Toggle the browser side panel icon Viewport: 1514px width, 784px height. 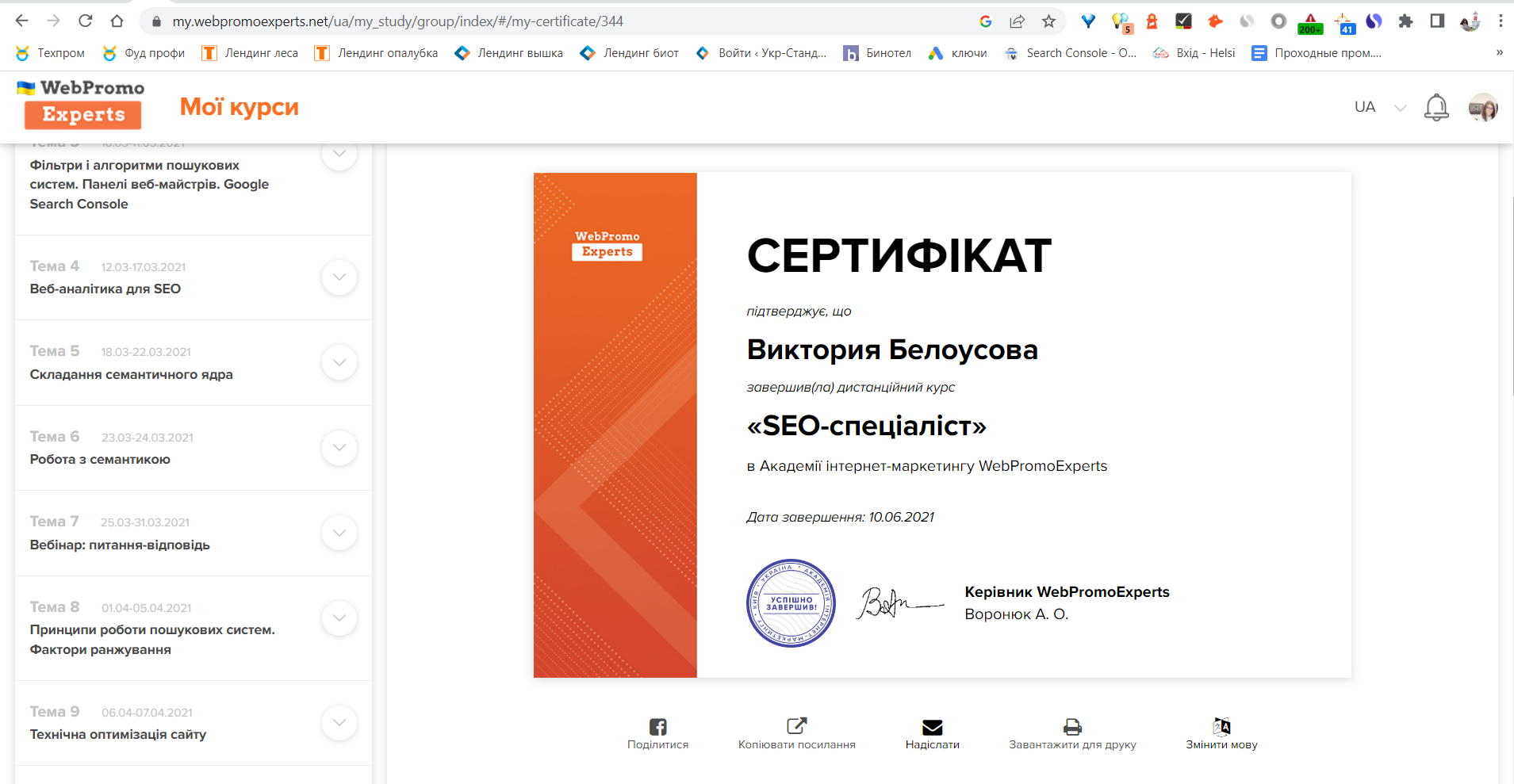[1437, 21]
